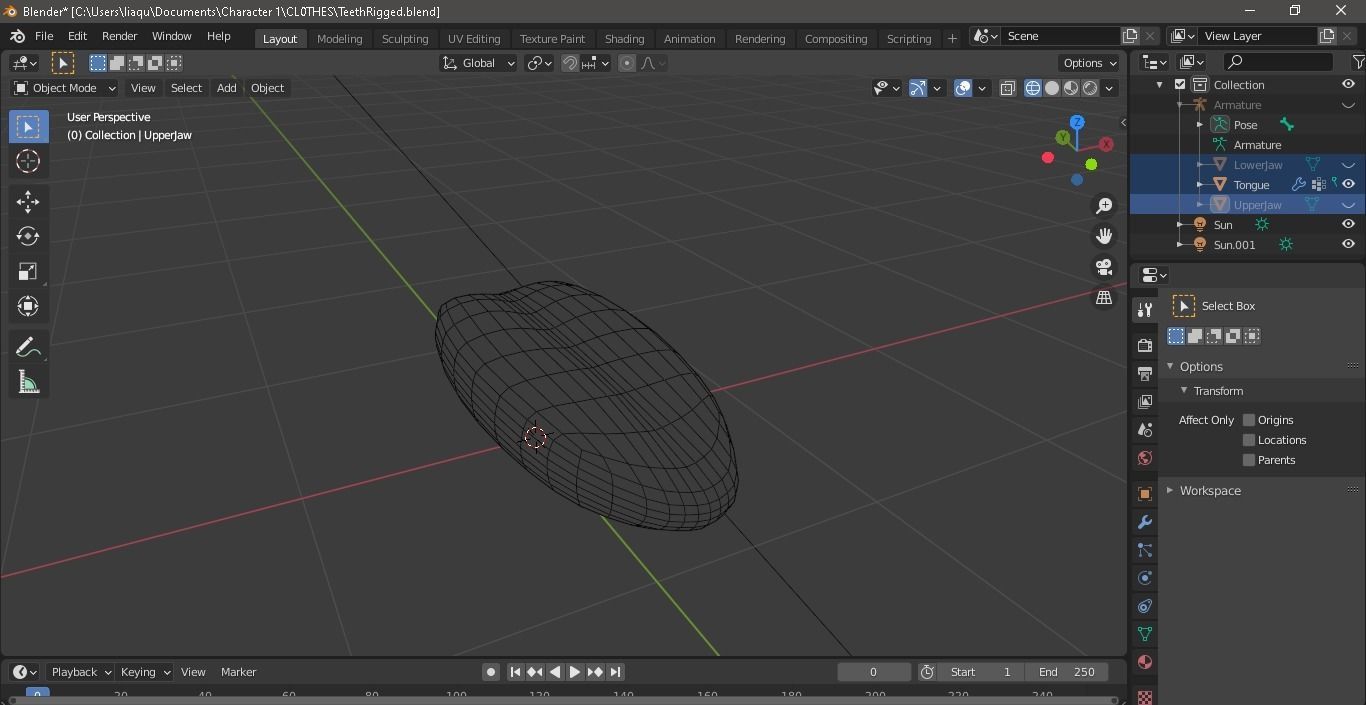Select the Annotate tool

(28, 346)
